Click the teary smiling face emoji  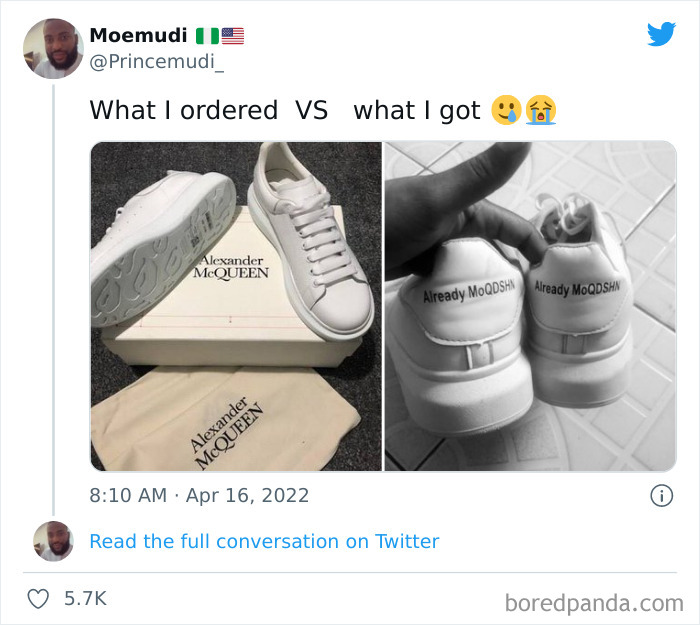pos(506,110)
